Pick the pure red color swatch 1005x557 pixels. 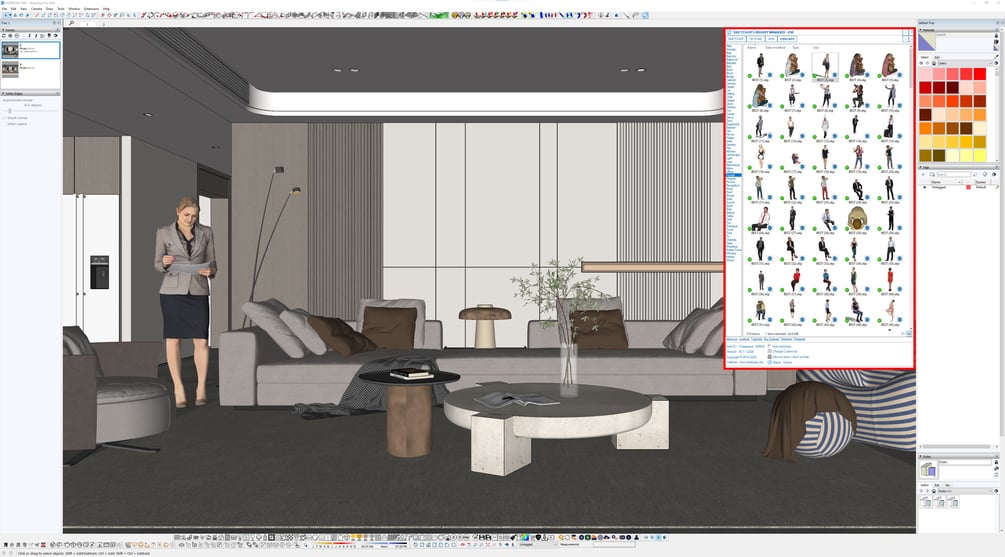(x=980, y=74)
